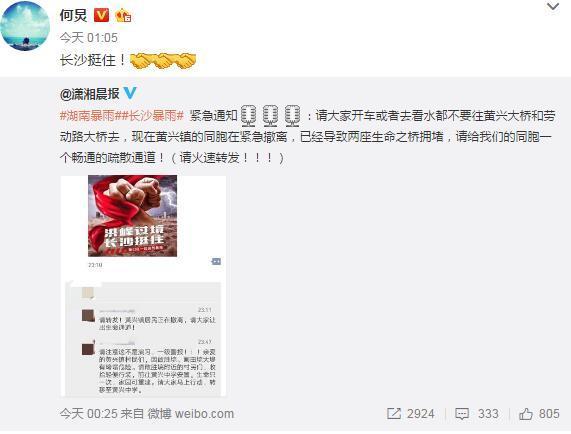Screen dimensions: 571x434
Task: Click the 2924 repost count
Action: pos(421,414)
